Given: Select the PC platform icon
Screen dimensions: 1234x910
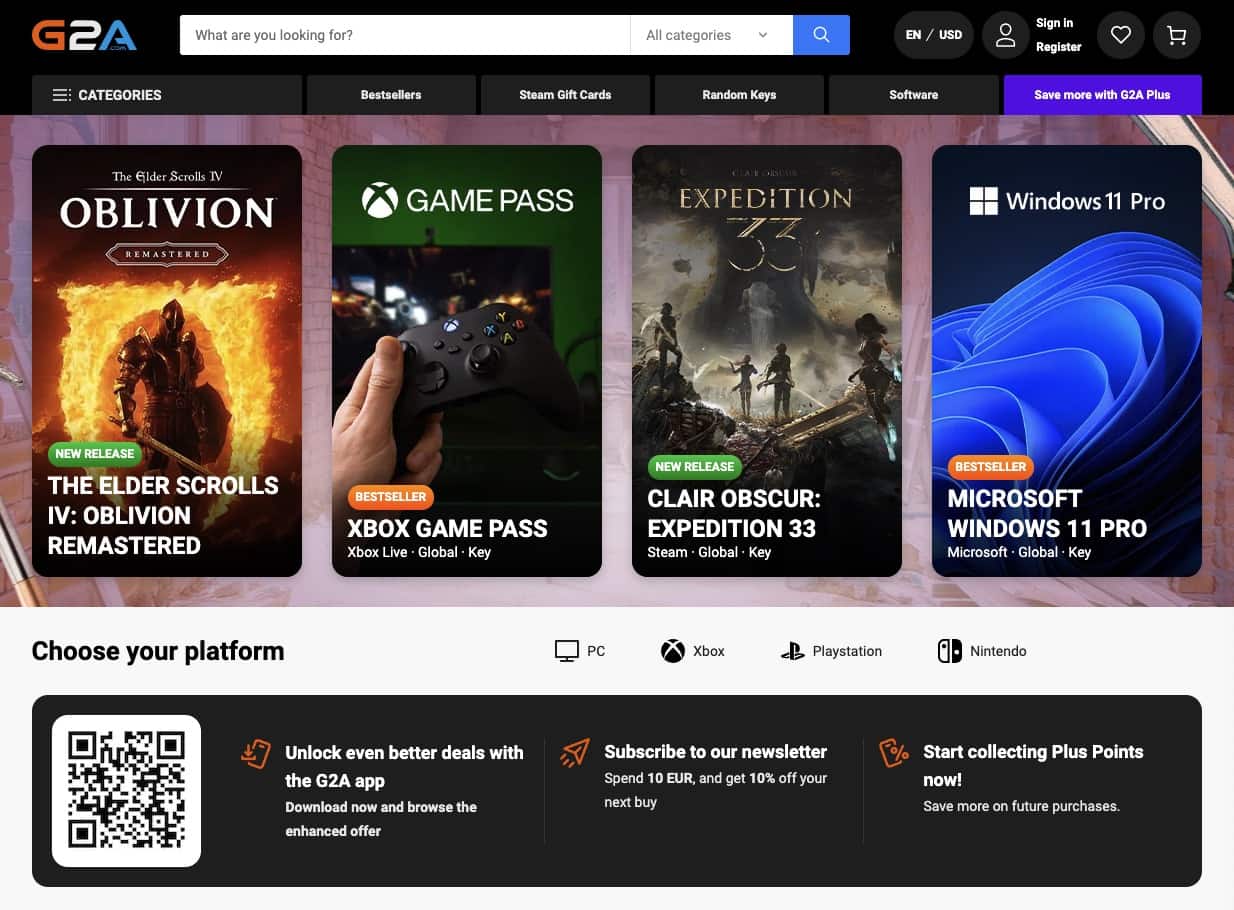Looking at the screenshot, I should click(x=578, y=650).
